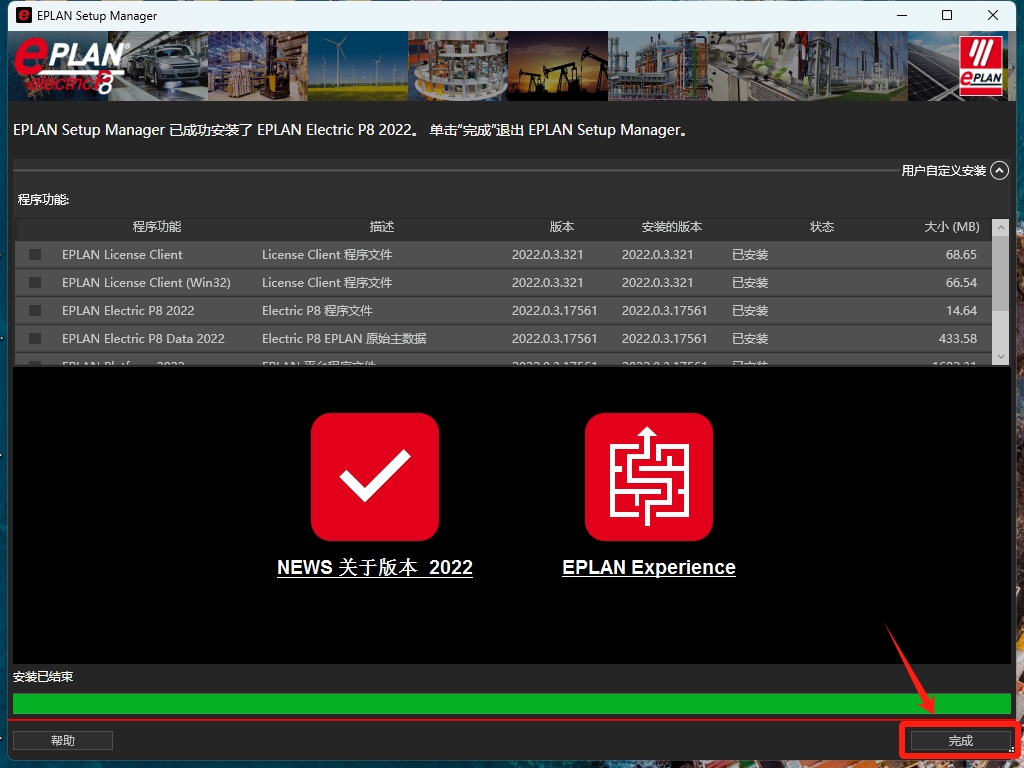This screenshot has height=768, width=1024.
Task: Click the EPLAN Setup Manager title bar icon
Action: pyautogui.click(x=24, y=16)
